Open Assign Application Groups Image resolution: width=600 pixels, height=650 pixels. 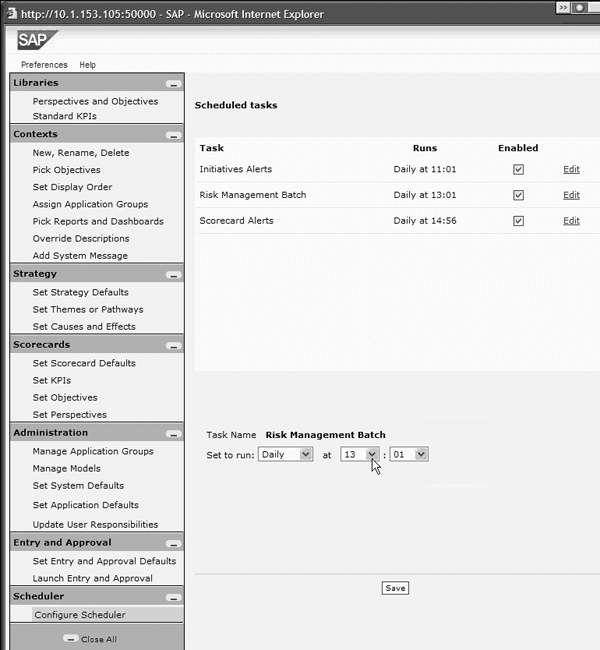pyautogui.click(x=90, y=204)
